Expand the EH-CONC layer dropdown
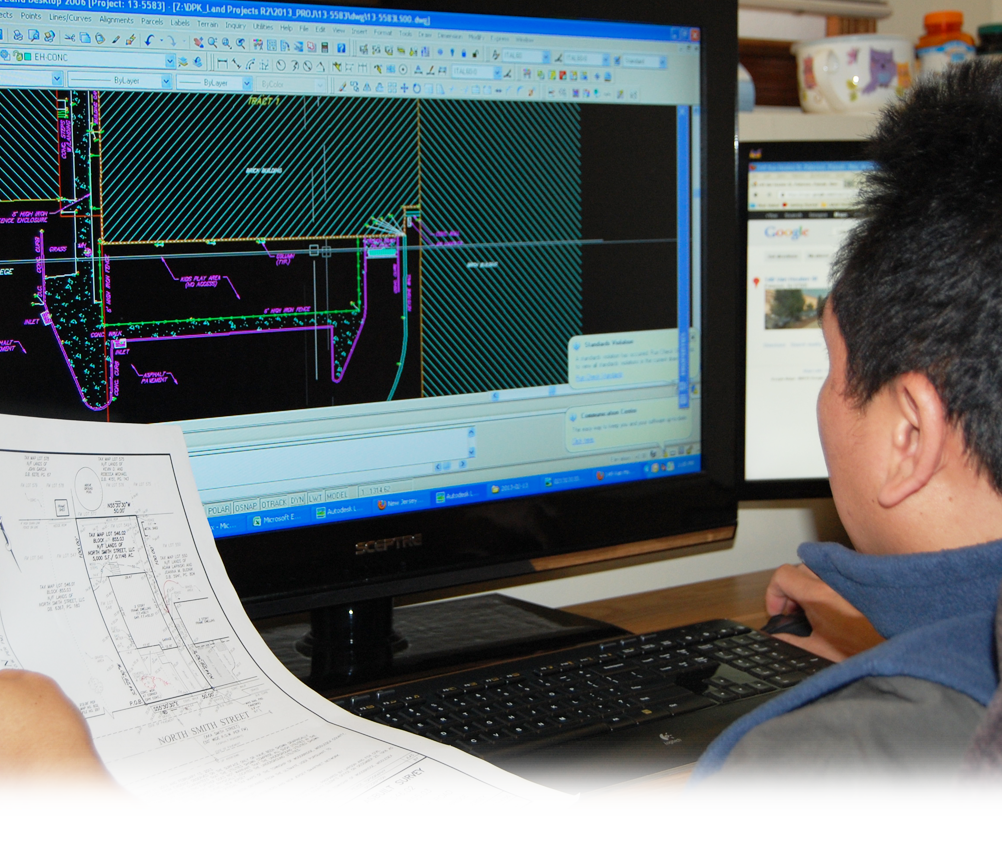Viewport: 1002px width, 857px height. pos(169,61)
